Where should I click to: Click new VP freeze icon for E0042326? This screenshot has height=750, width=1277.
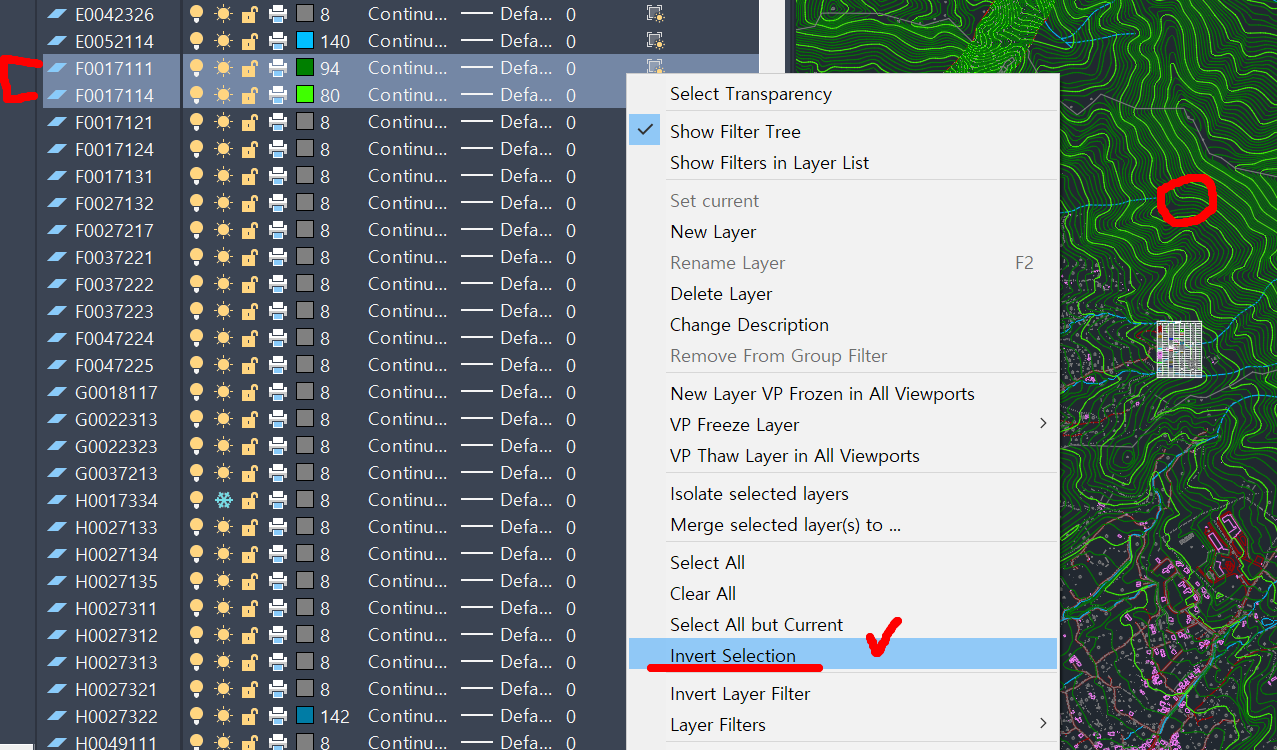click(x=655, y=14)
